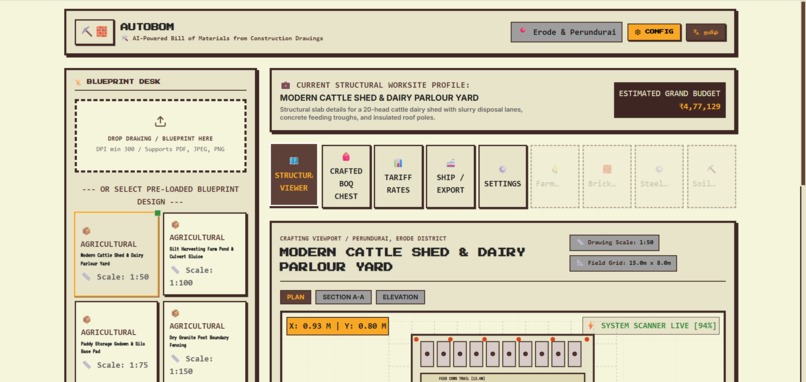Click the brick icon on Brick… slot
This screenshot has height=382, width=806.
[x=607, y=169]
